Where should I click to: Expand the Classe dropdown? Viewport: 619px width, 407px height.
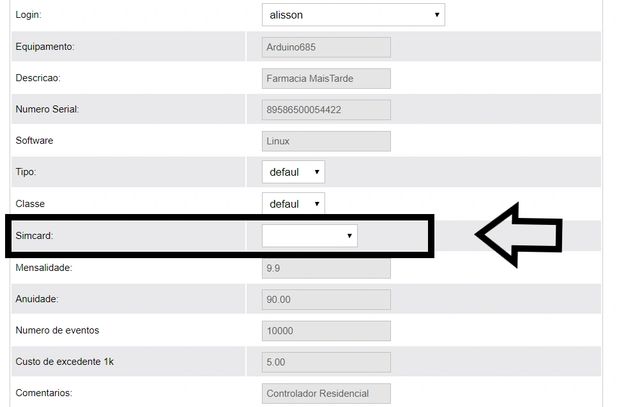[293, 204]
